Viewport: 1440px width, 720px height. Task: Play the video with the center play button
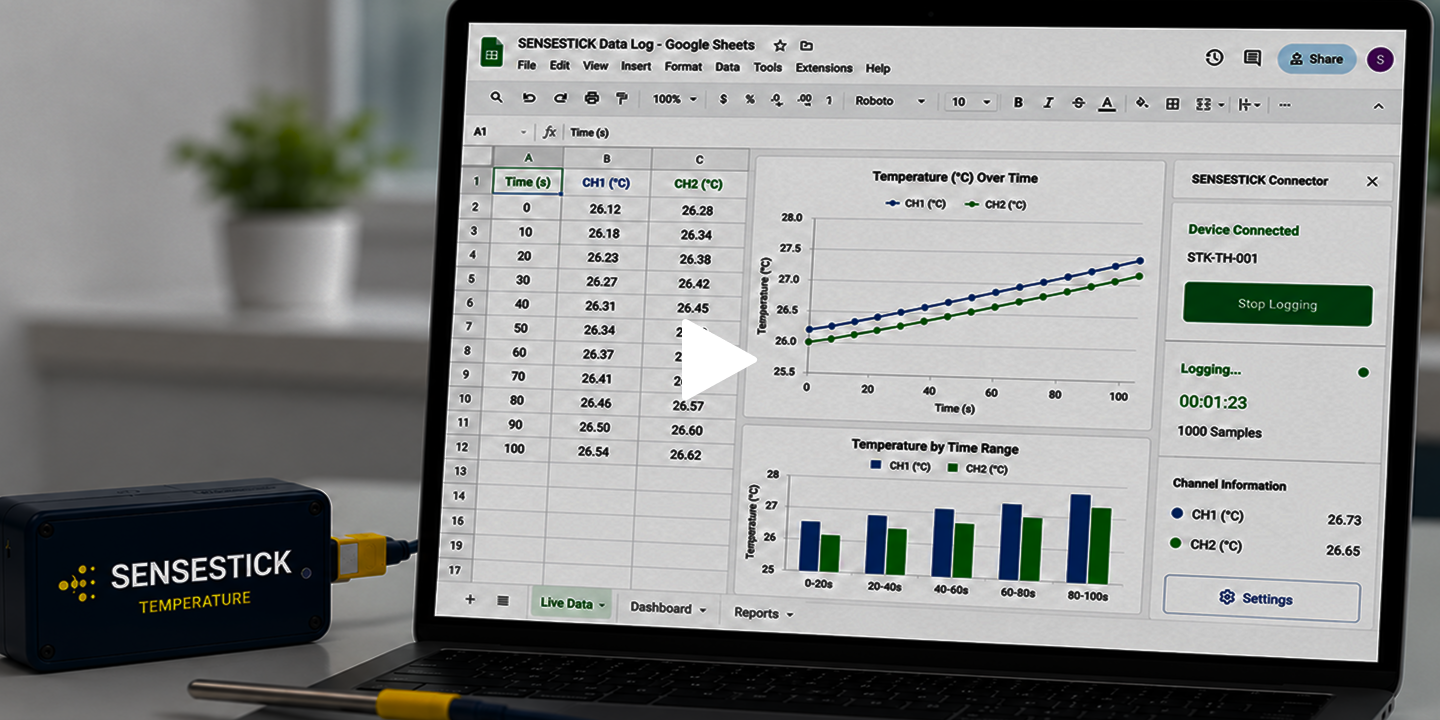click(x=718, y=361)
